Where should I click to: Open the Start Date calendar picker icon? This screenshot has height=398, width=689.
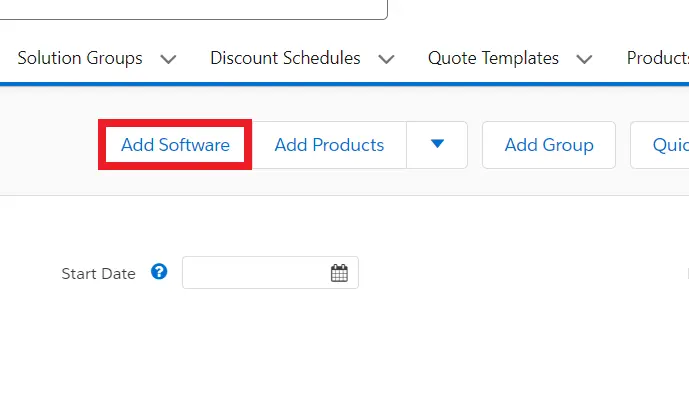(x=339, y=273)
